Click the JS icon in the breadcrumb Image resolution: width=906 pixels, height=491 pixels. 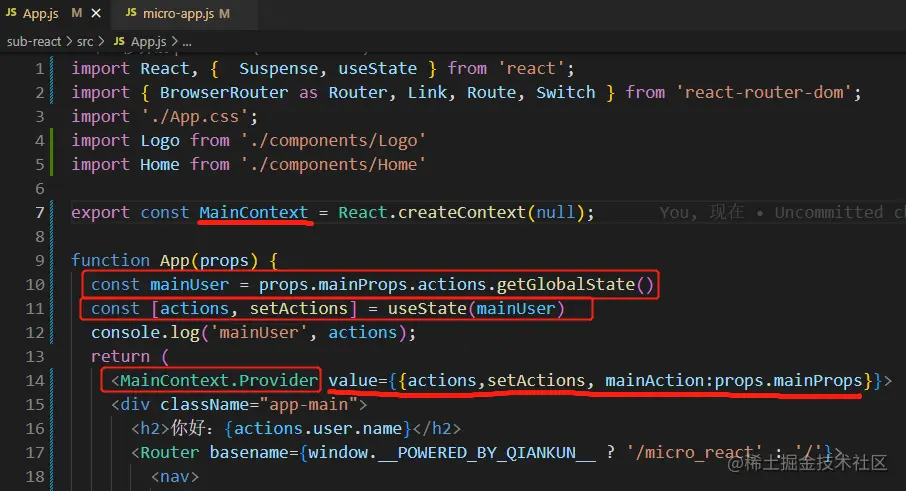point(119,41)
